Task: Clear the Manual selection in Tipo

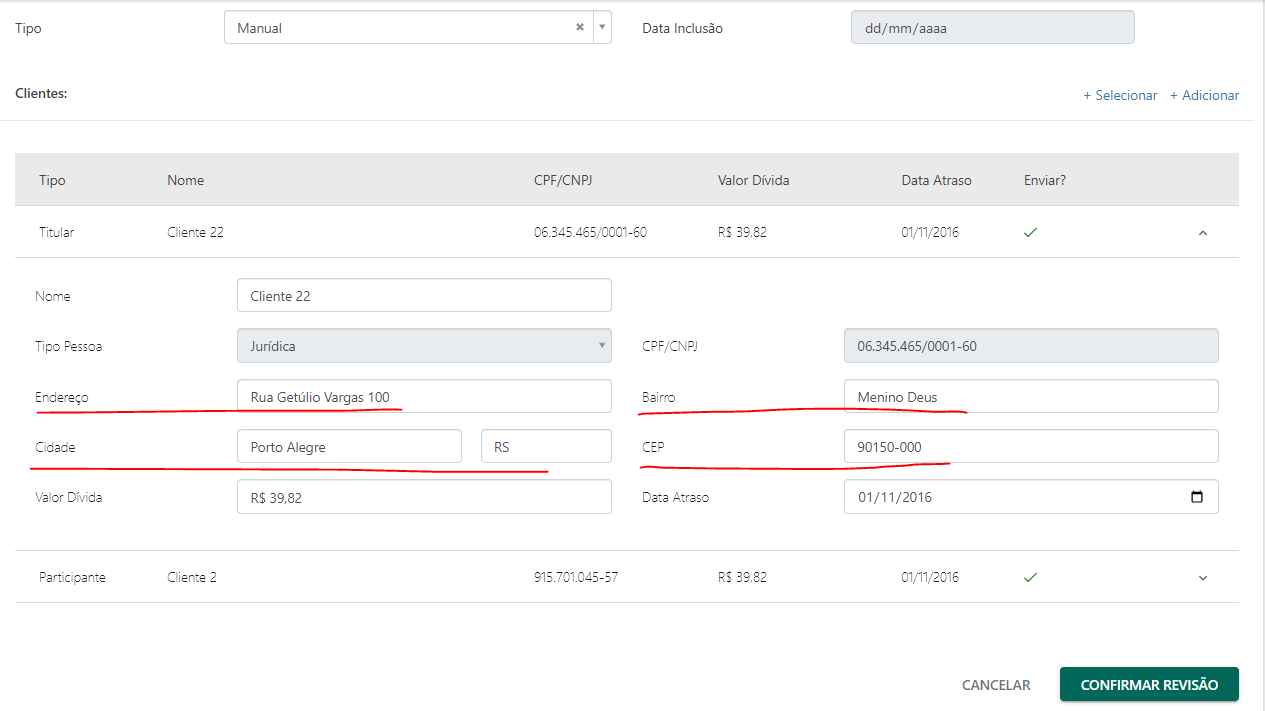Action: click(x=580, y=28)
